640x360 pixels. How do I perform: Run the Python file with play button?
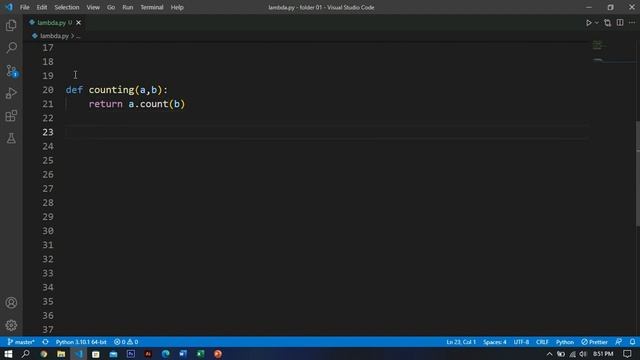pos(589,23)
